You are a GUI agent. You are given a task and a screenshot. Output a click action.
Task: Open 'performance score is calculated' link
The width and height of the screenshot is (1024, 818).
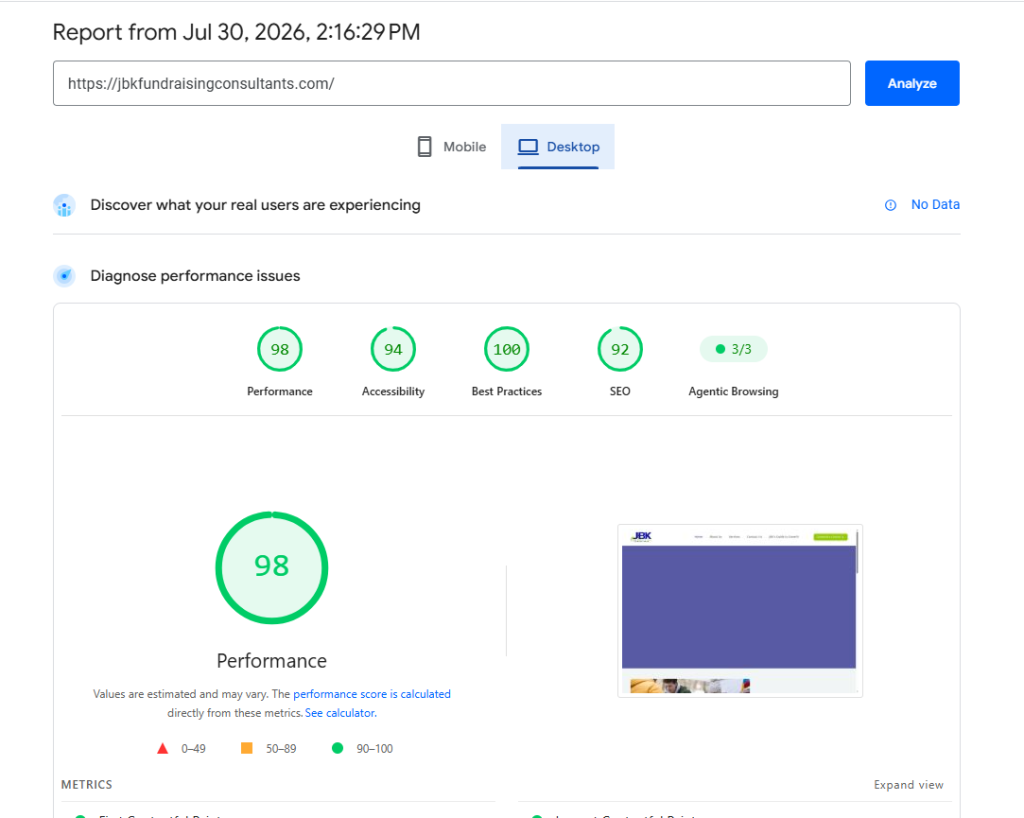click(372, 694)
